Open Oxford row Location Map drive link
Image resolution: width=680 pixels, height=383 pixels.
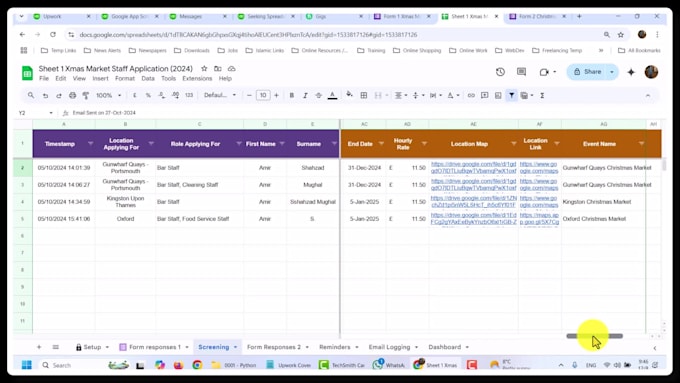(x=474, y=219)
